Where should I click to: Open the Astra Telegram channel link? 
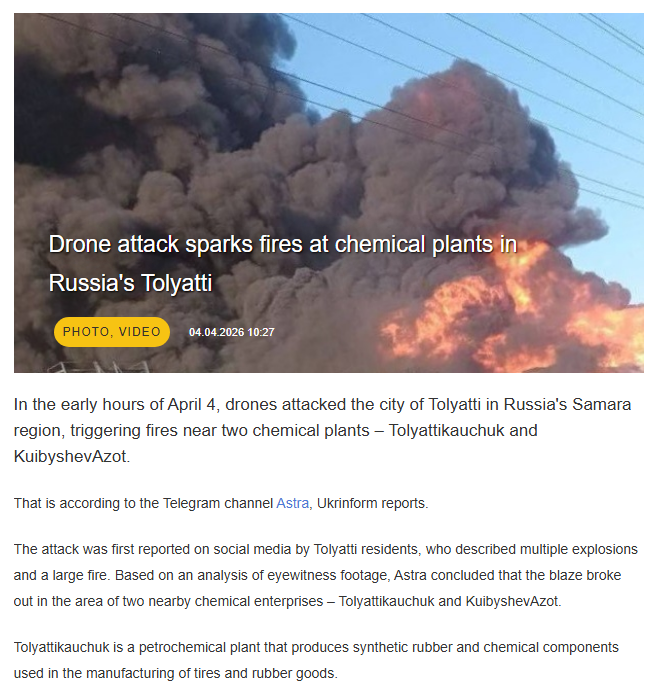point(292,503)
